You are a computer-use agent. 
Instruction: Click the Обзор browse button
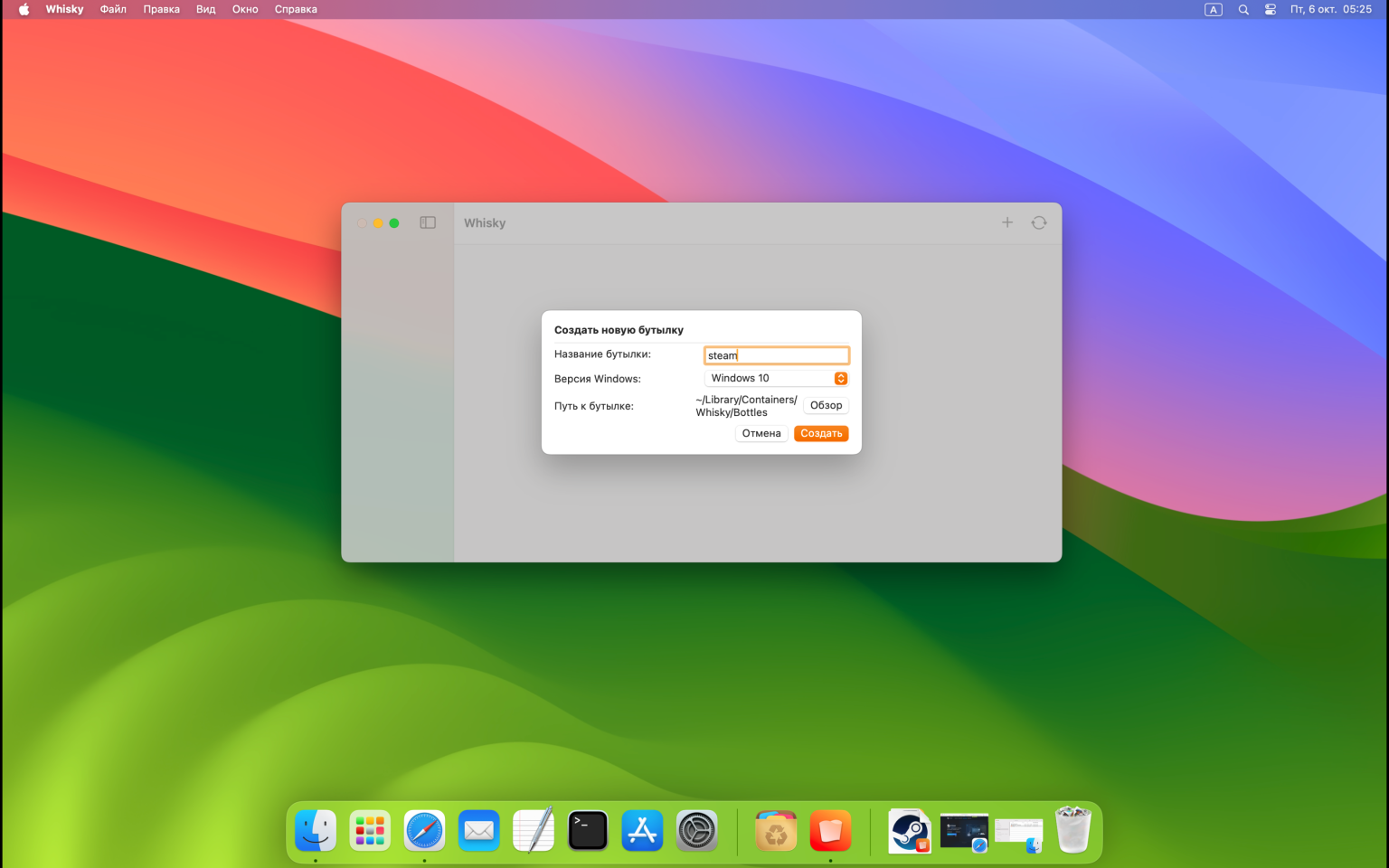(x=826, y=405)
